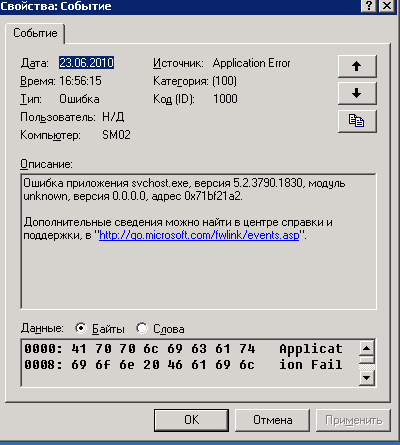Click the address text 0x71bf21a2
The height and width of the screenshot is (445, 400).
click(214, 196)
